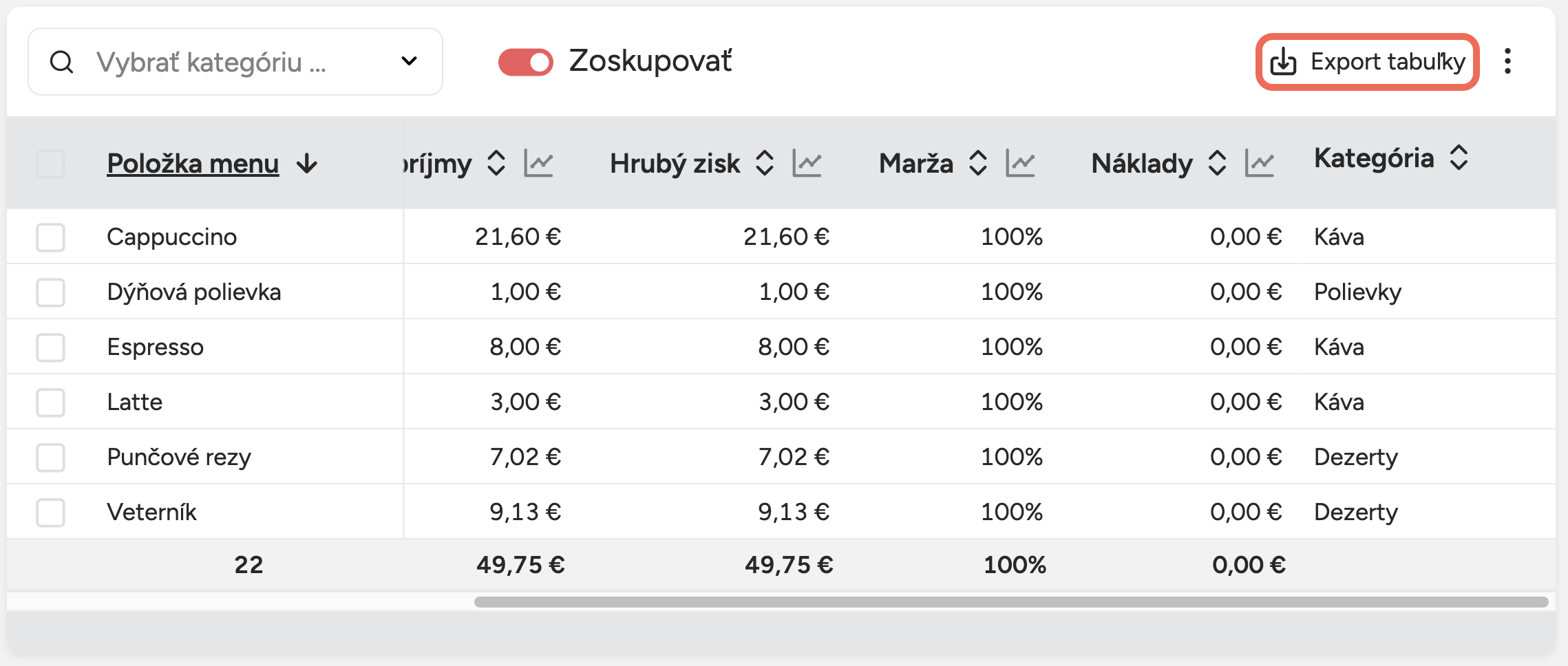Click the Export tabuľky button
The image size is (1568, 666).
click(1367, 62)
